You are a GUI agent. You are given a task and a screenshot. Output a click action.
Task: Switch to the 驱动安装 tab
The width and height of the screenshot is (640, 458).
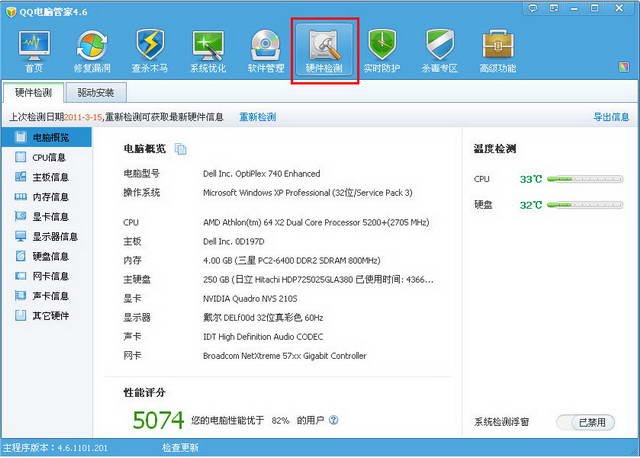pyautogui.click(x=97, y=93)
